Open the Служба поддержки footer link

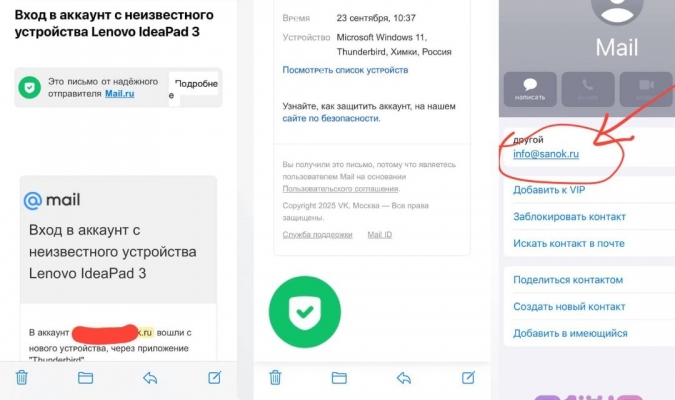[x=317, y=235]
